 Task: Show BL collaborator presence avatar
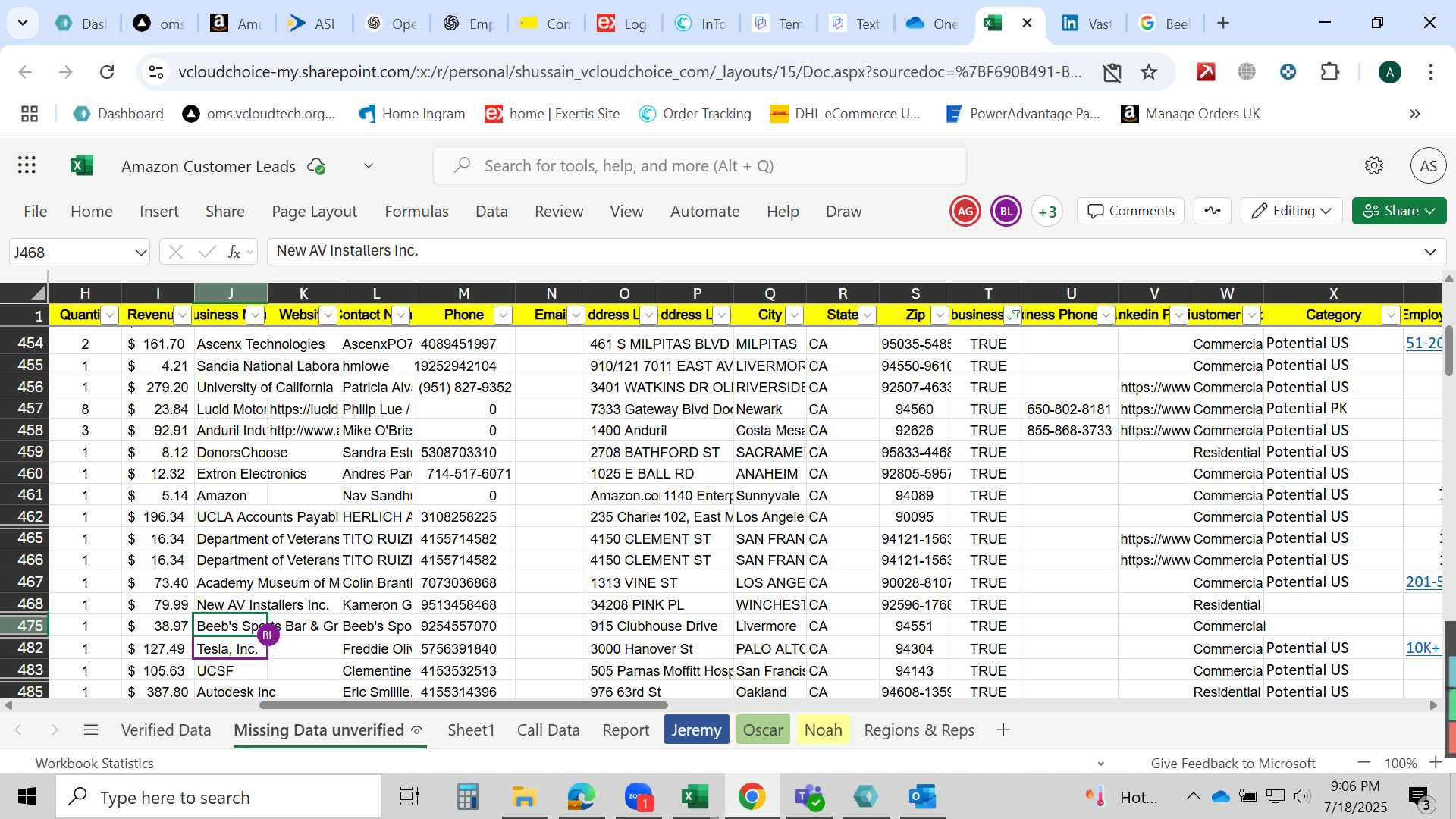[1006, 212]
